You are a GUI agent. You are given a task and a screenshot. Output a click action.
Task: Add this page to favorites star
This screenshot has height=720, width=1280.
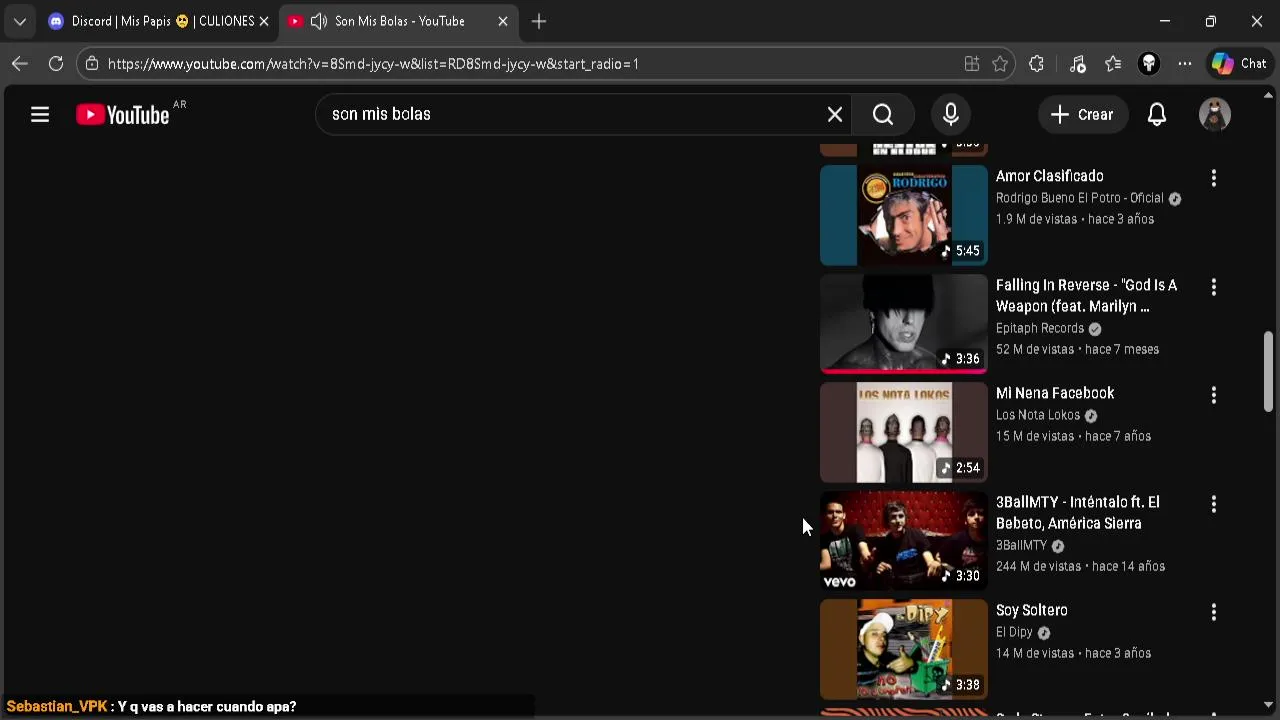point(1000,64)
